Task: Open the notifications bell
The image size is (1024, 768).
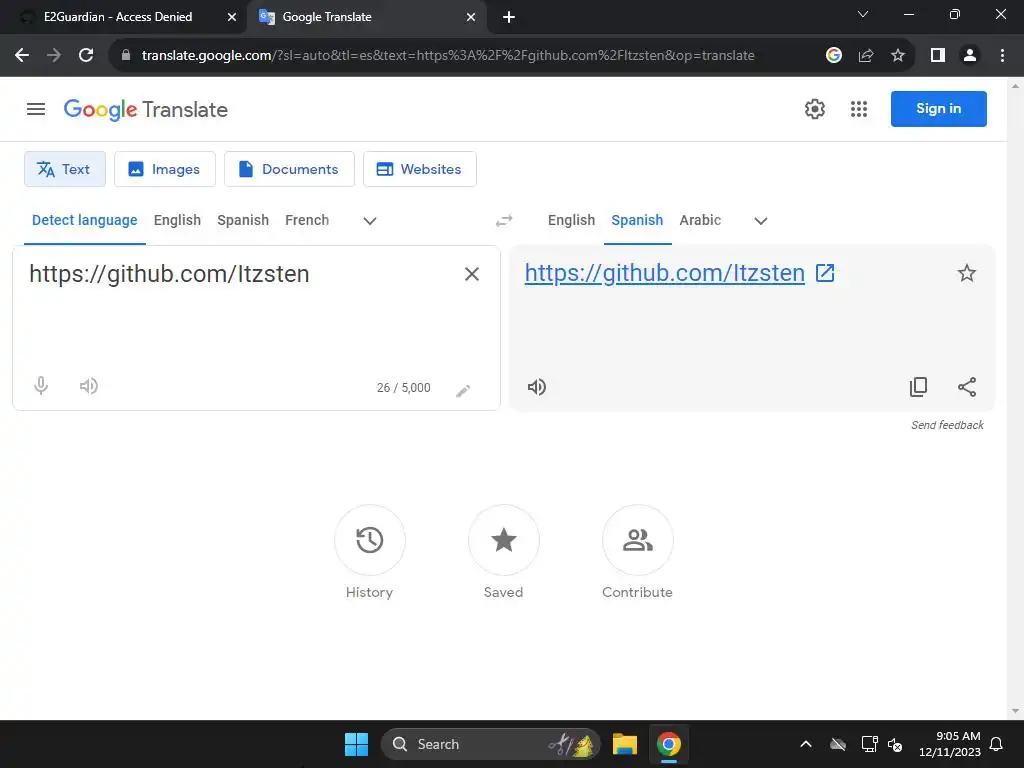Action: click(996, 744)
